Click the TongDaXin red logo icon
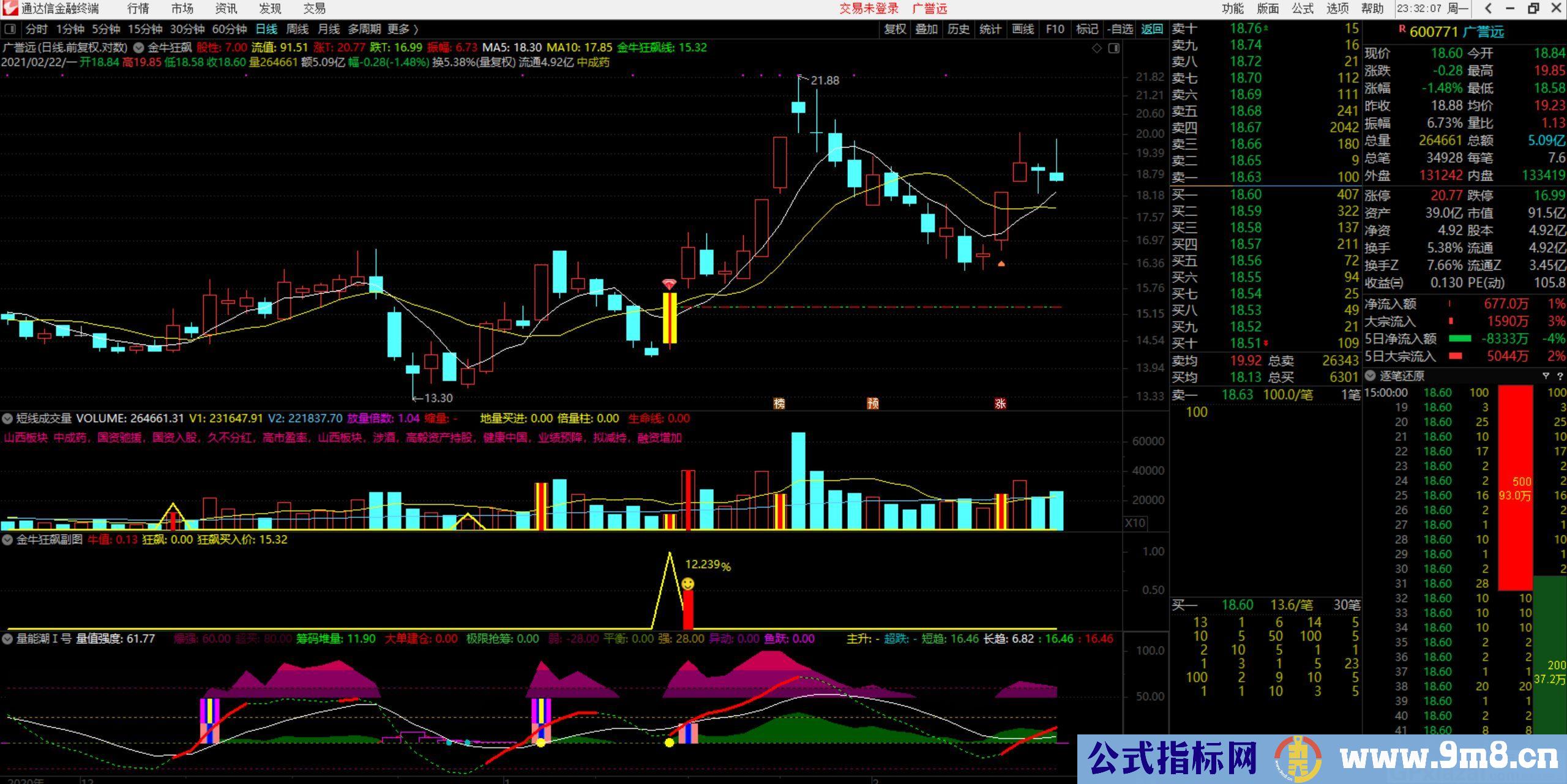 tap(10, 9)
